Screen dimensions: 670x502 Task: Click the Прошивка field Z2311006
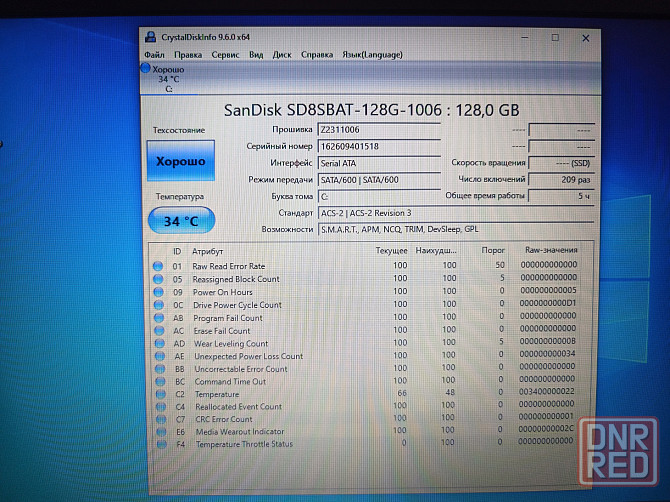pyautogui.click(x=379, y=130)
